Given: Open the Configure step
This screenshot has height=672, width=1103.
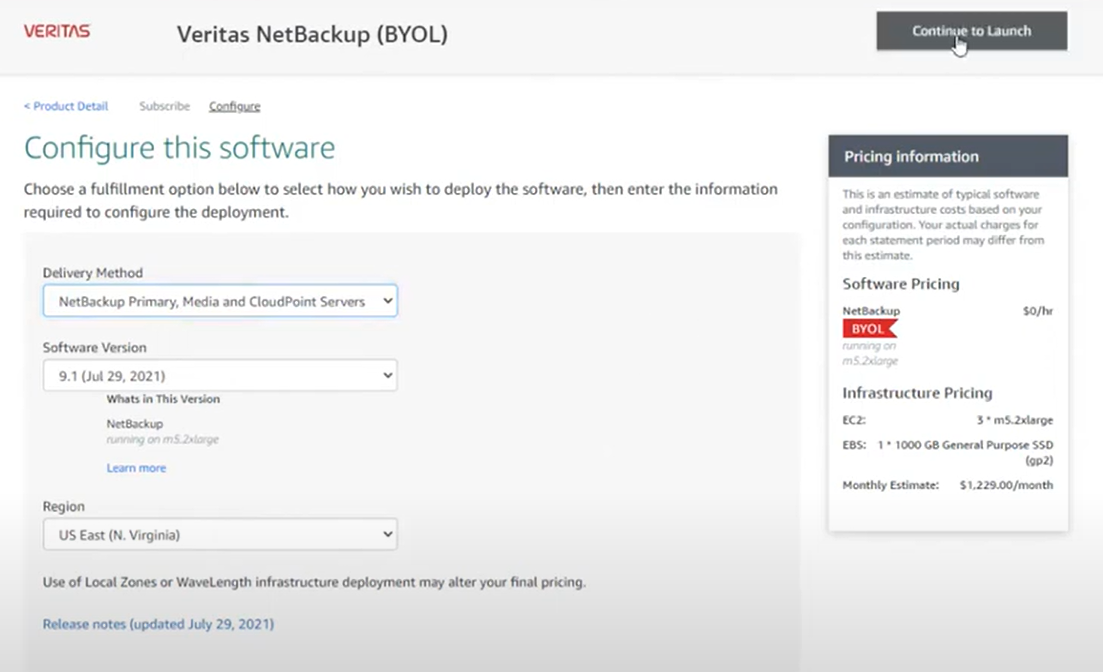Looking at the screenshot, I should (234, 106).
